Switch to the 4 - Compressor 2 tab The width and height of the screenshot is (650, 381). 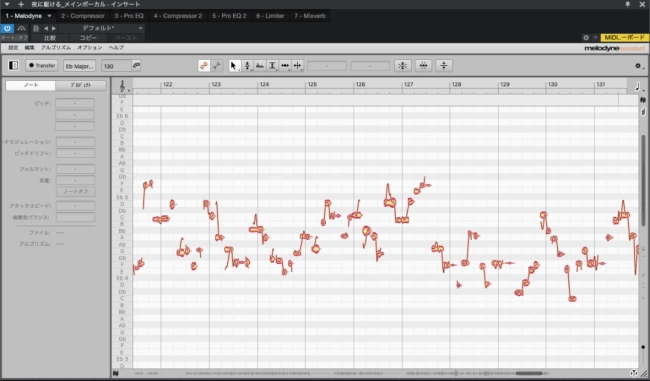(x=178, y=16)
